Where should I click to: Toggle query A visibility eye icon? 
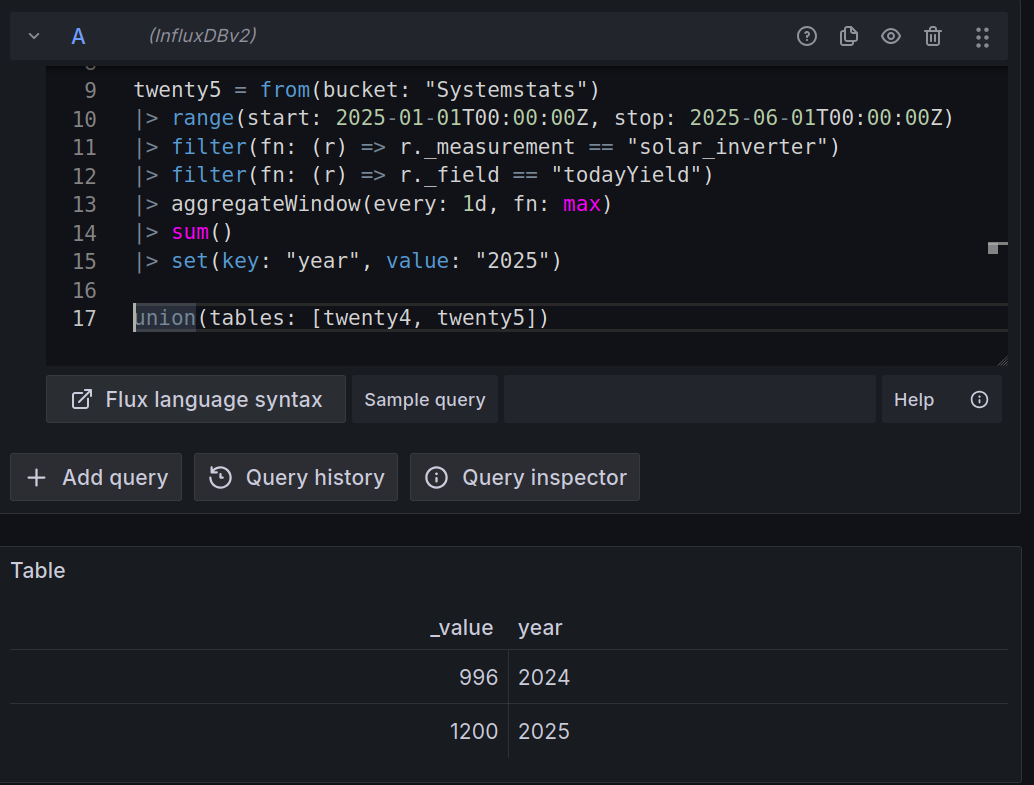tap(891, 37)
